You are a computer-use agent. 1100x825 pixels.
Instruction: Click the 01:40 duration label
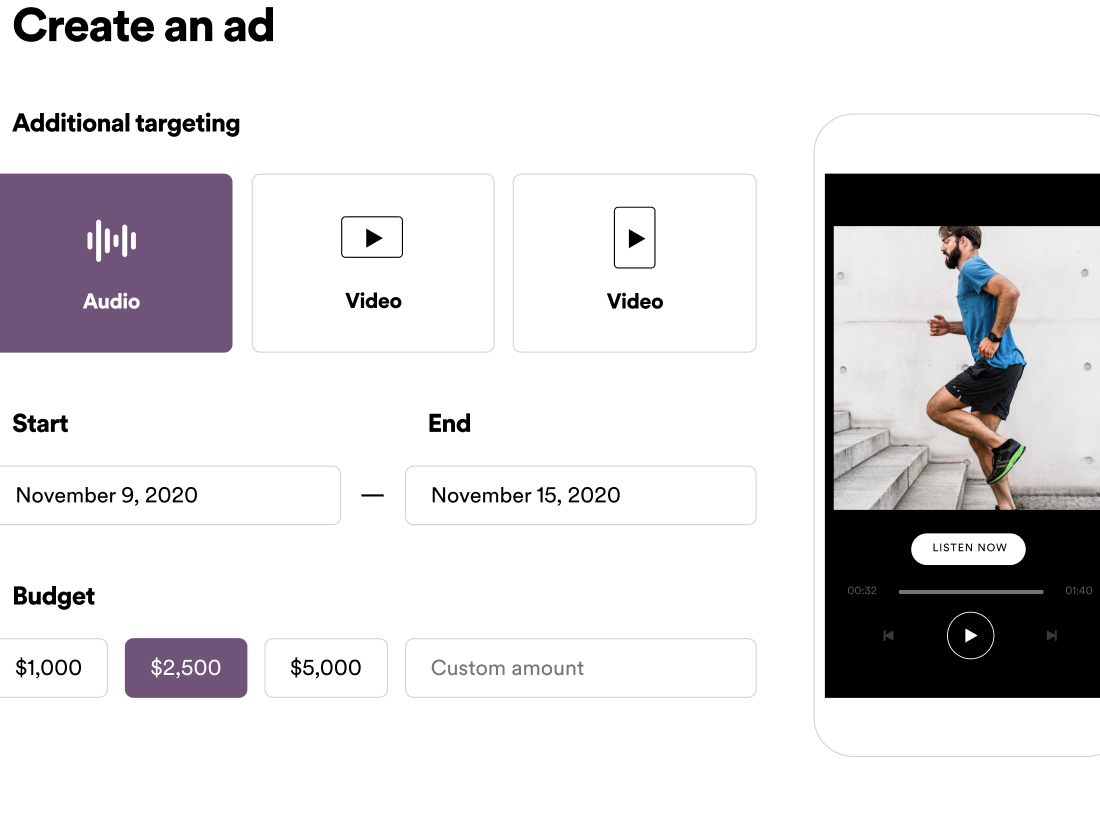1078,591
